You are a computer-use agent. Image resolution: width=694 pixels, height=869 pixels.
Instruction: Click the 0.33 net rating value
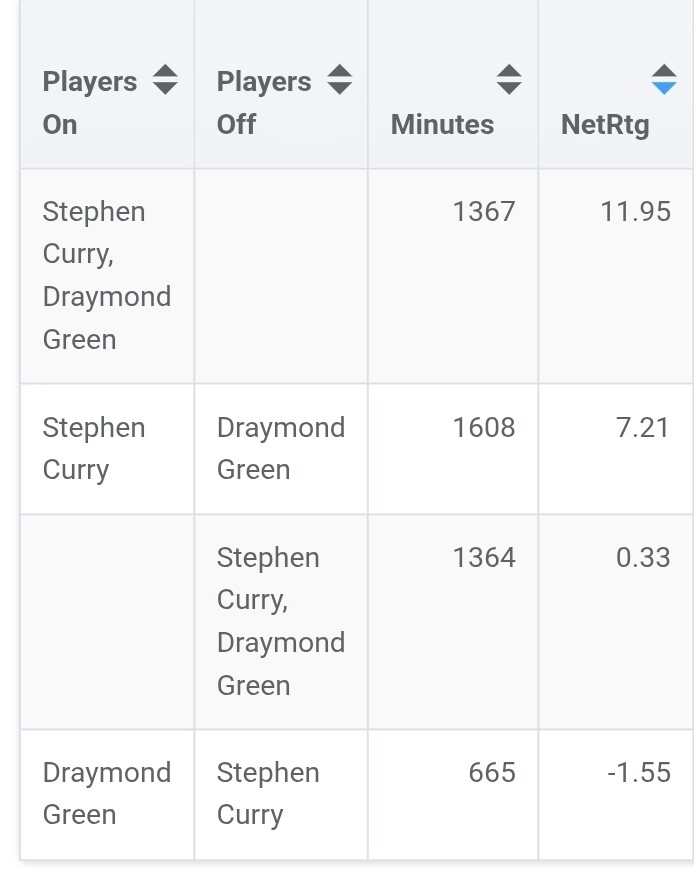[642, 557]
